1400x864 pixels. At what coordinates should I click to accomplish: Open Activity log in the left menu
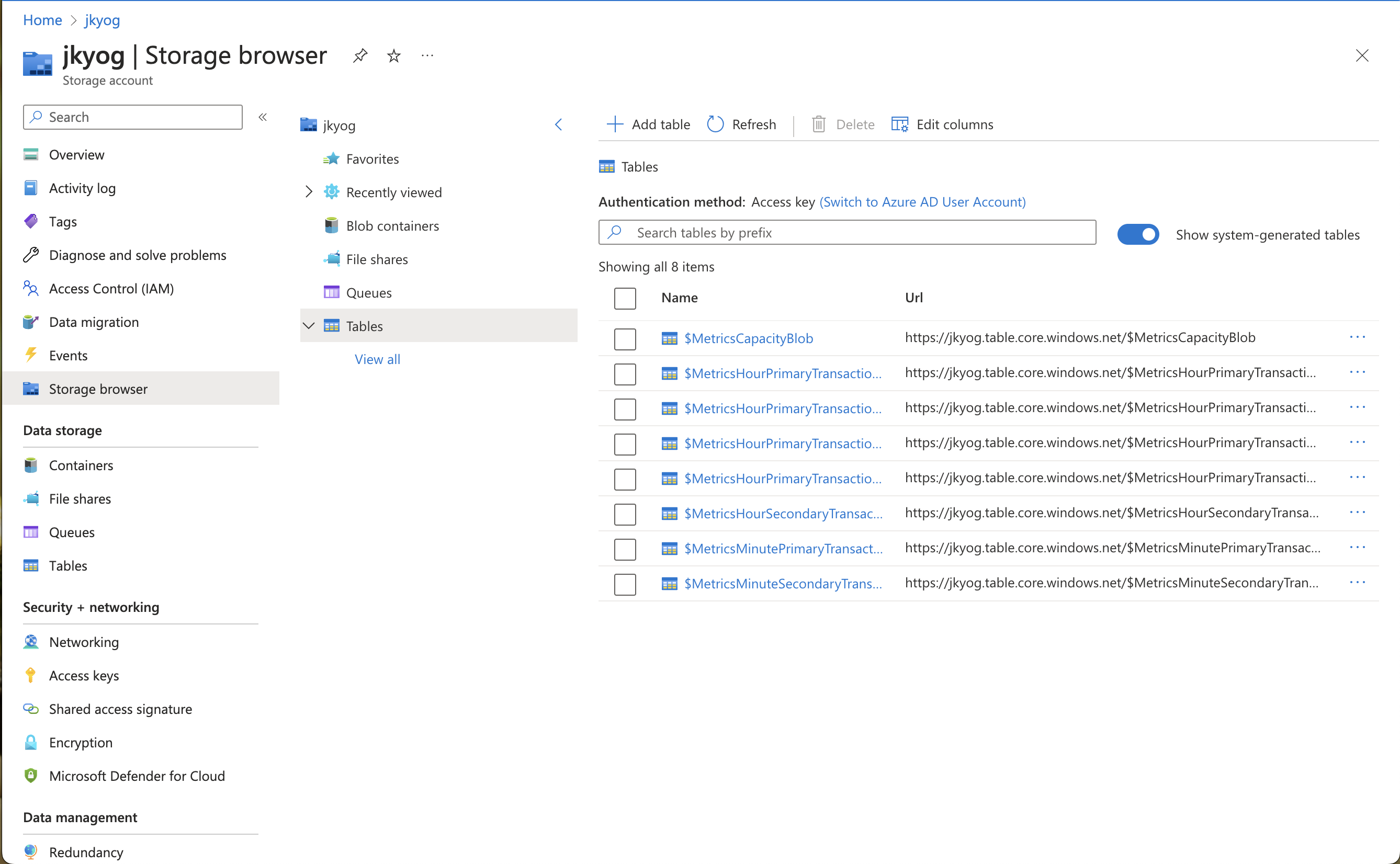(82, 188)
